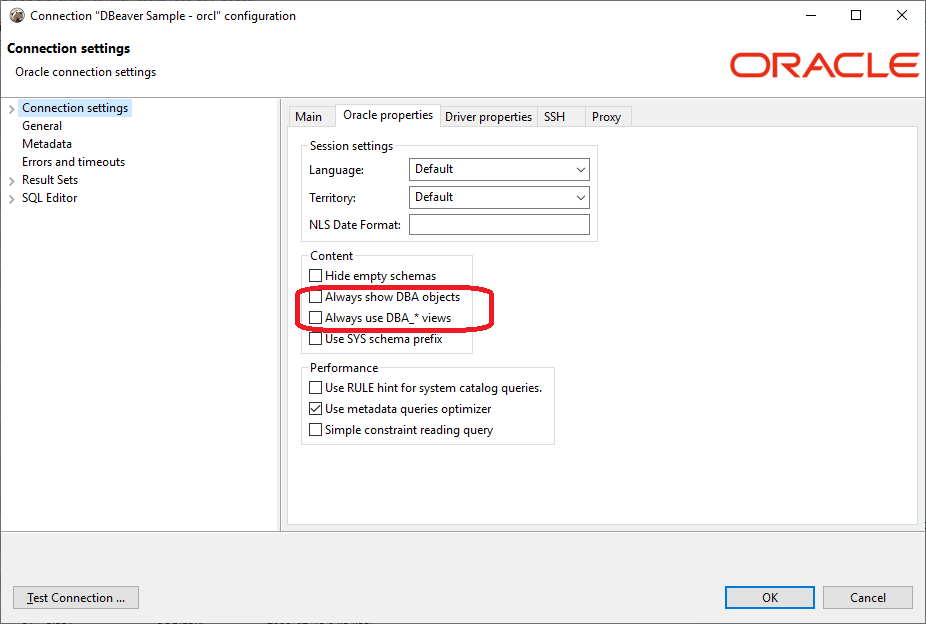The width and height of the screenshot is (926, 624).
Task: Switch to the Main tab
Action: 310,116
